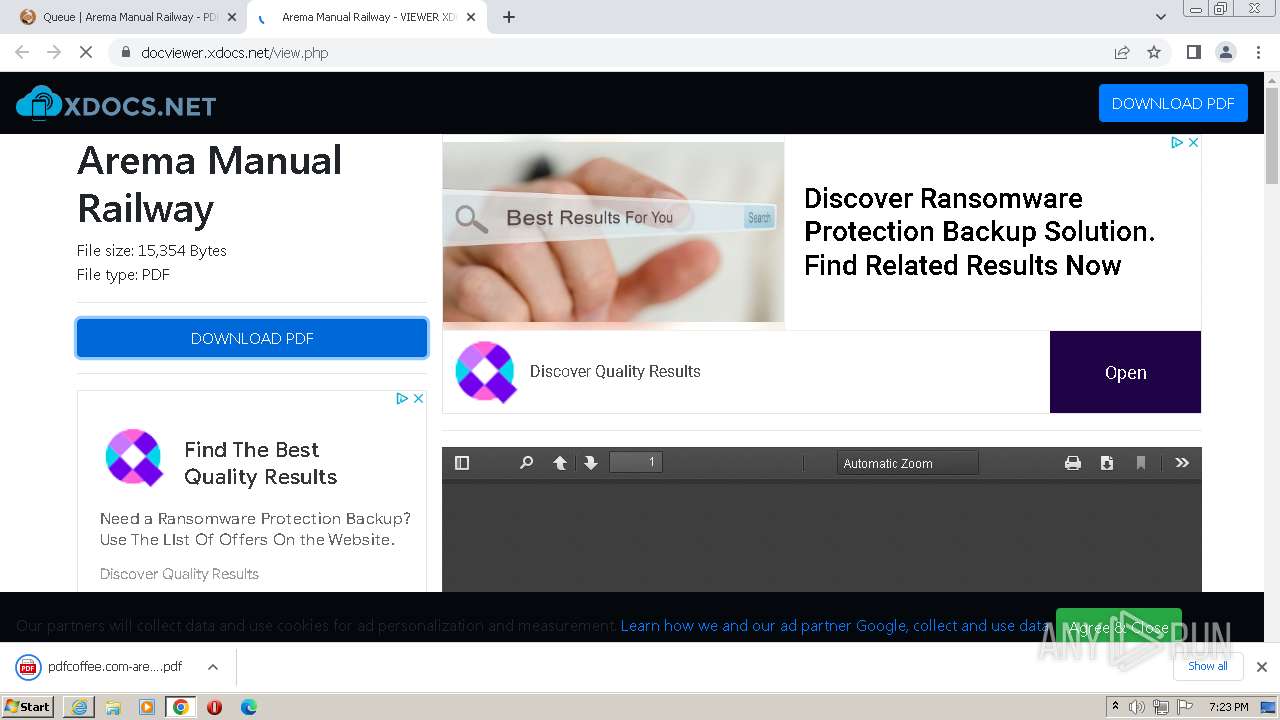
Task: Toggle the PDF viewer sidebar
Action: 462,463
